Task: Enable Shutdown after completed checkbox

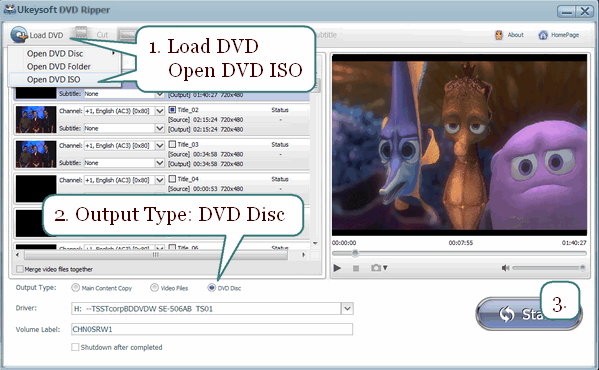Action: coord(75,347)
